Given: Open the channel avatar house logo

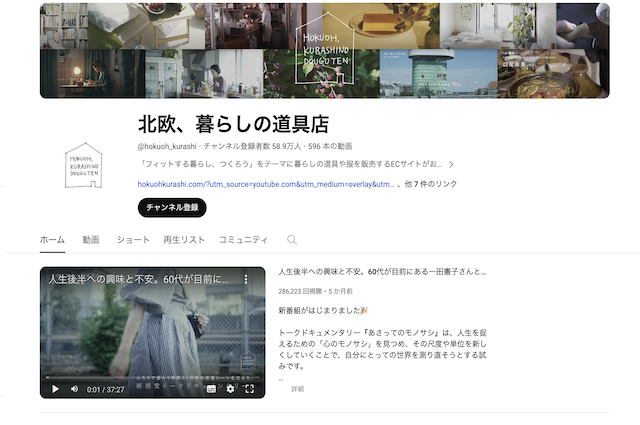Looking at the screenshot, I should click(x=84, y=165).
